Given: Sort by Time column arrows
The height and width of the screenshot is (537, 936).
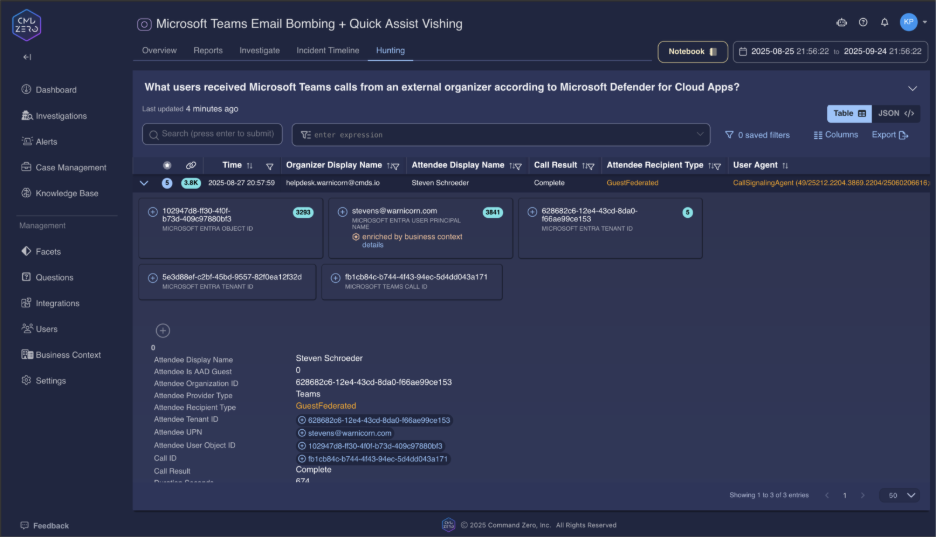Looking at the screenshot, I should pyautogui.click(x=250, y=166).
